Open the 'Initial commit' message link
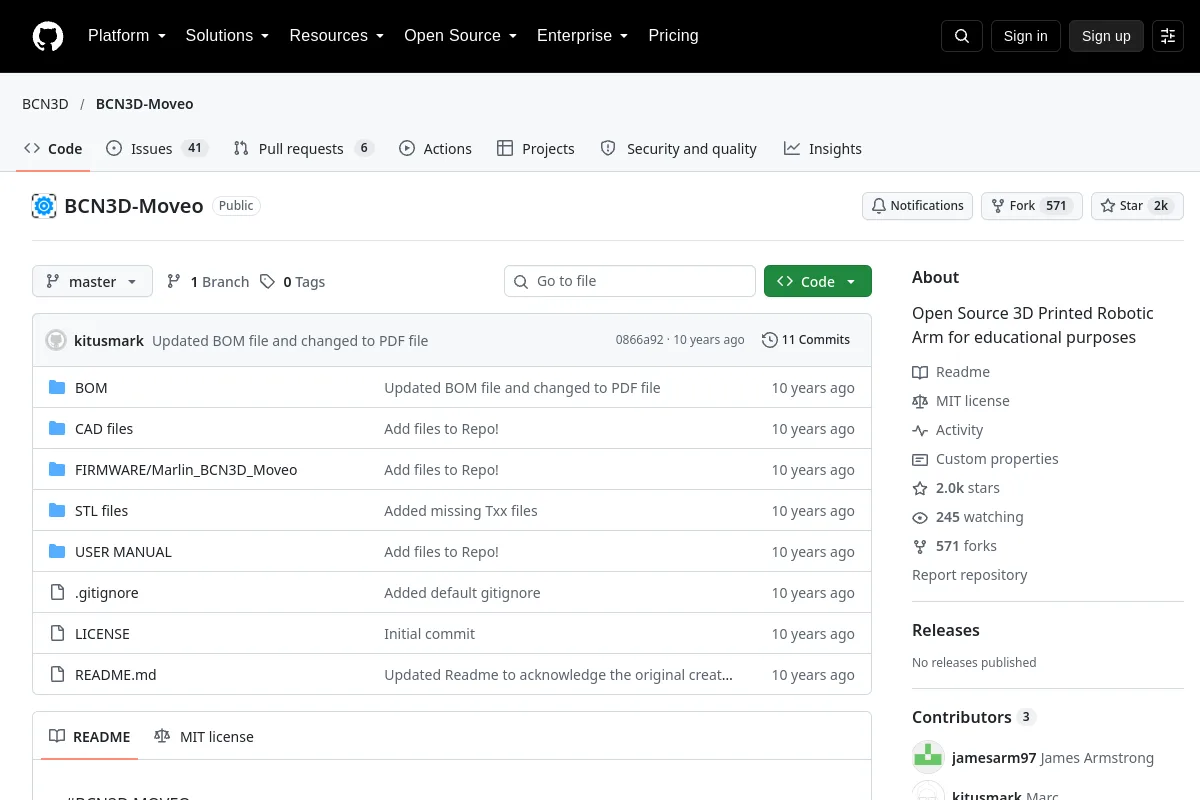This screenshot has height=800, width=1200. point(430,634)
